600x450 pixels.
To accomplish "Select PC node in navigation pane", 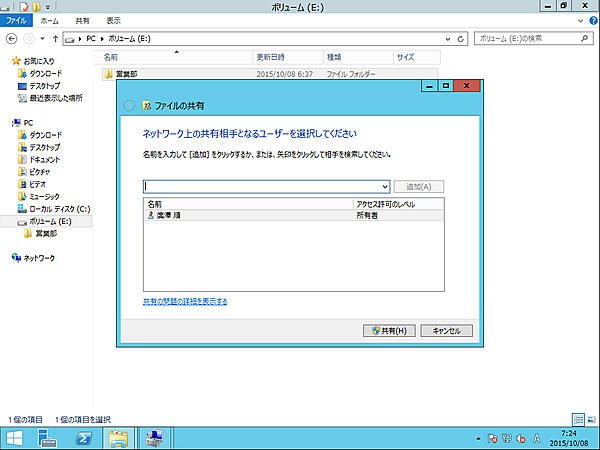I will (x=23, y=123).
